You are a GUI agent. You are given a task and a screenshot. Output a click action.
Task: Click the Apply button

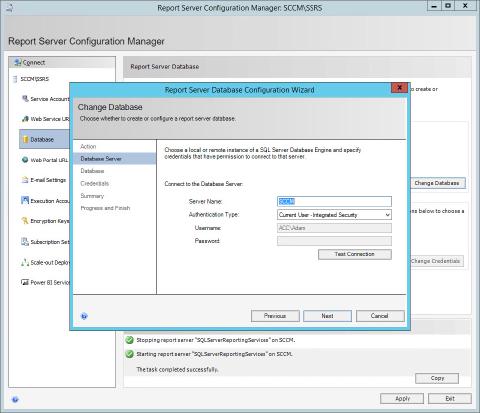click(x=402, y=399)
